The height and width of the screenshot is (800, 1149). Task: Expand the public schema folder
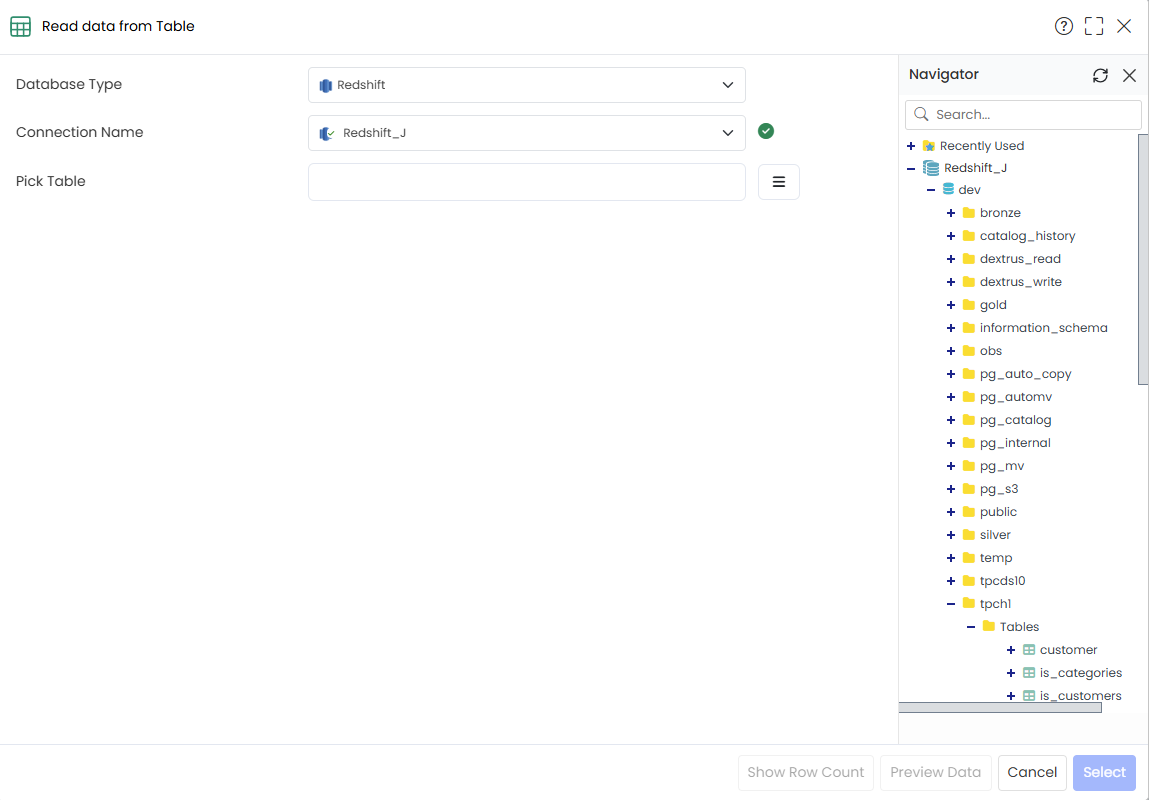[x=950, y=512]
